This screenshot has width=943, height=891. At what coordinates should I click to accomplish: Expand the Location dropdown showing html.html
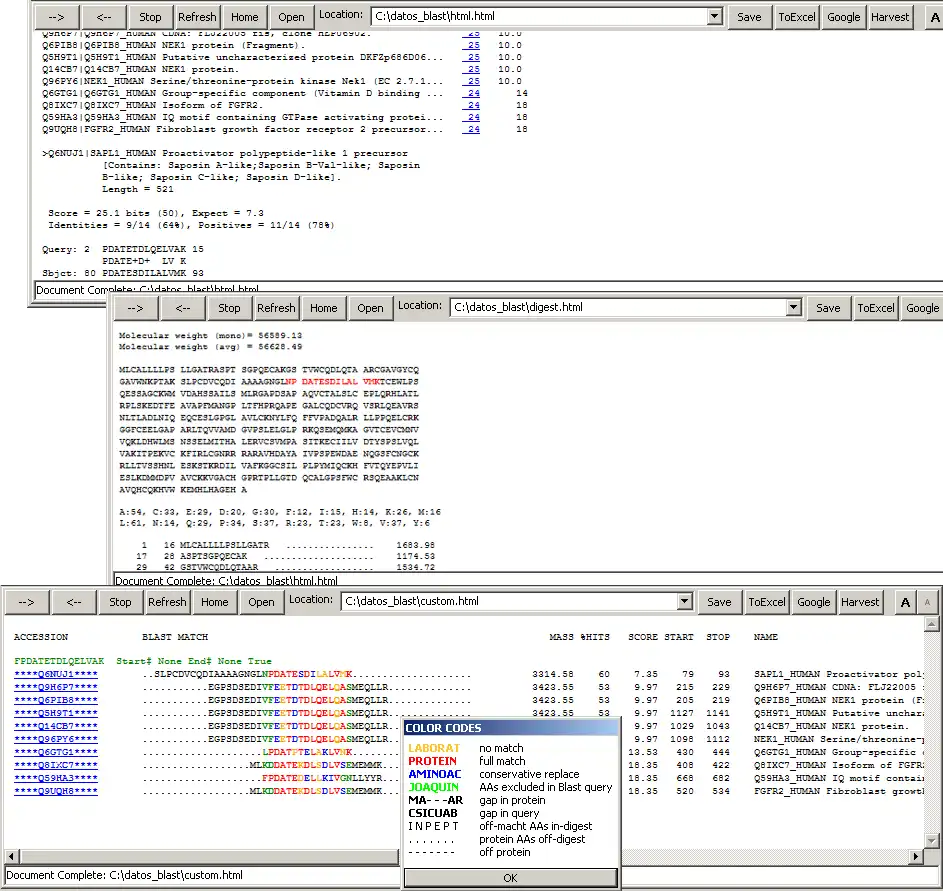pos(714,16)
